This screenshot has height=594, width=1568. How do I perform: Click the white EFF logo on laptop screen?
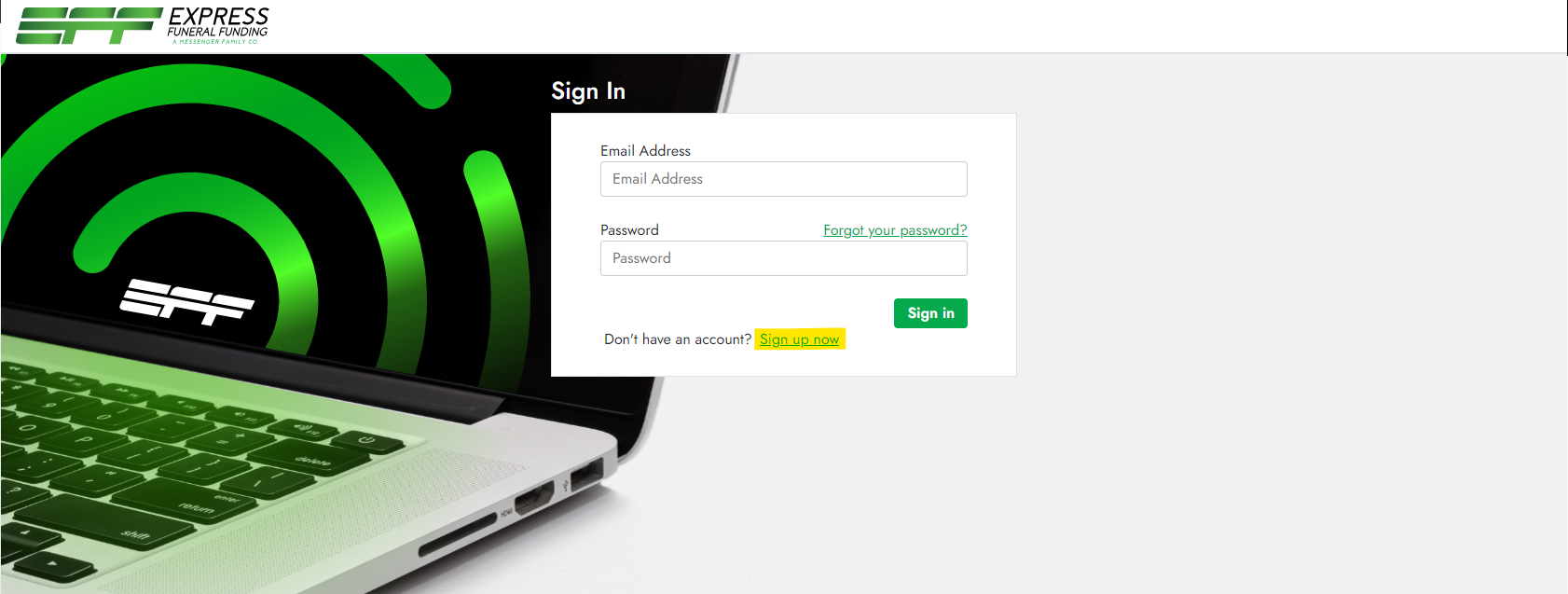pos(186,301)
